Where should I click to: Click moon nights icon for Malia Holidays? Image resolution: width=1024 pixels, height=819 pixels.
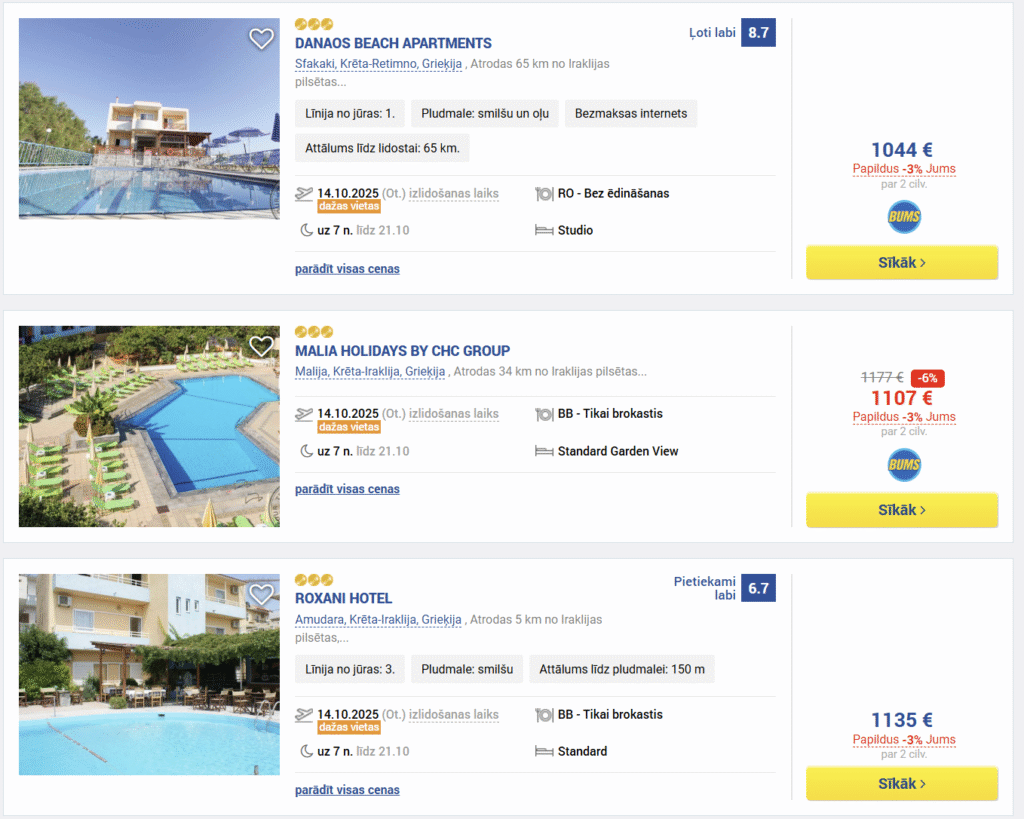pyautogui.click(x=306, y=451)
